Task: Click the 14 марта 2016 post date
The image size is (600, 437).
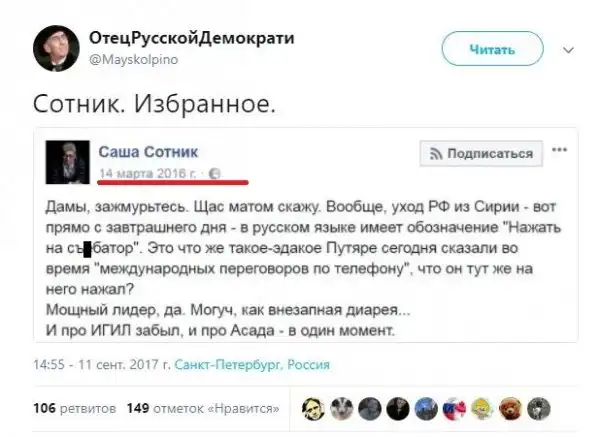Action: click(x=150, y=173)
